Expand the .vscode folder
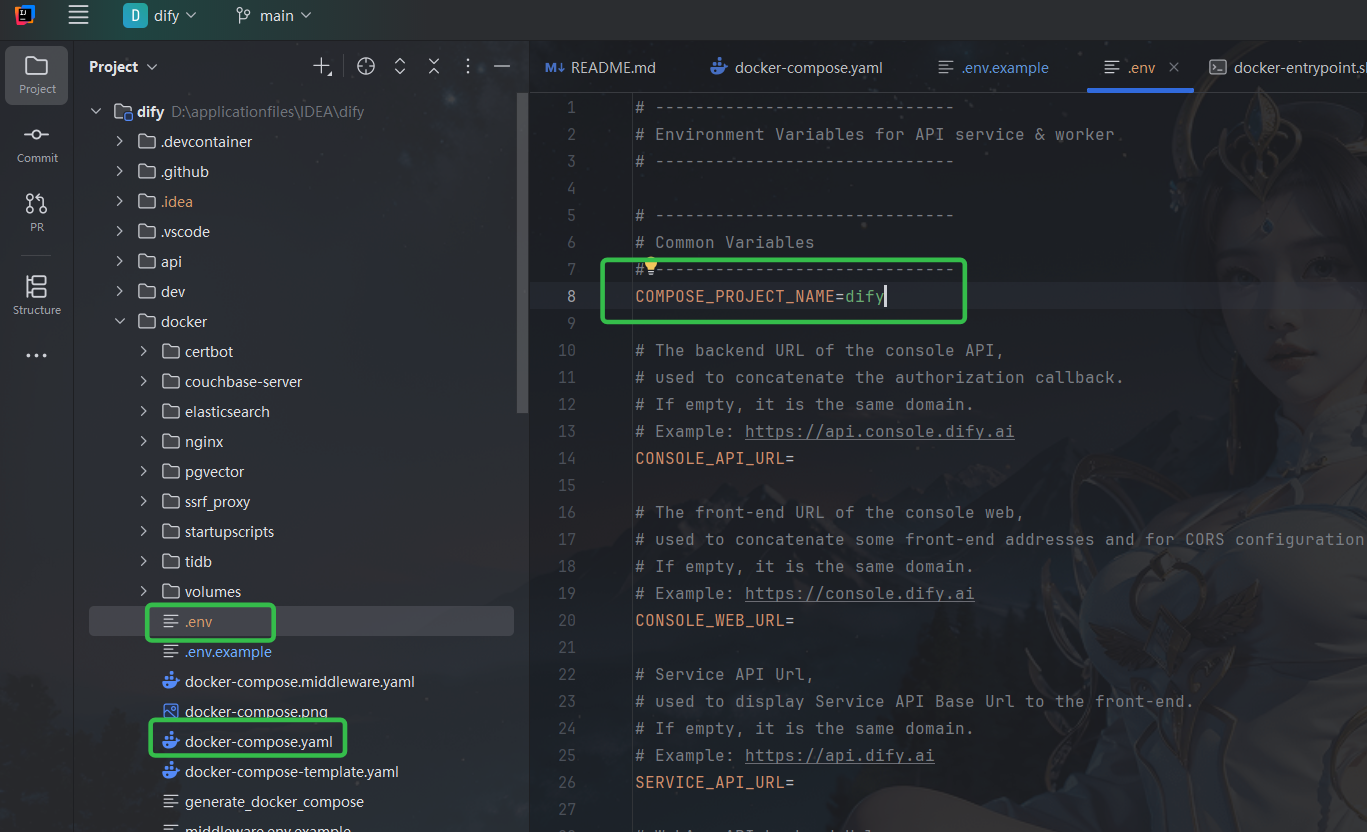 tap(120, 232)
